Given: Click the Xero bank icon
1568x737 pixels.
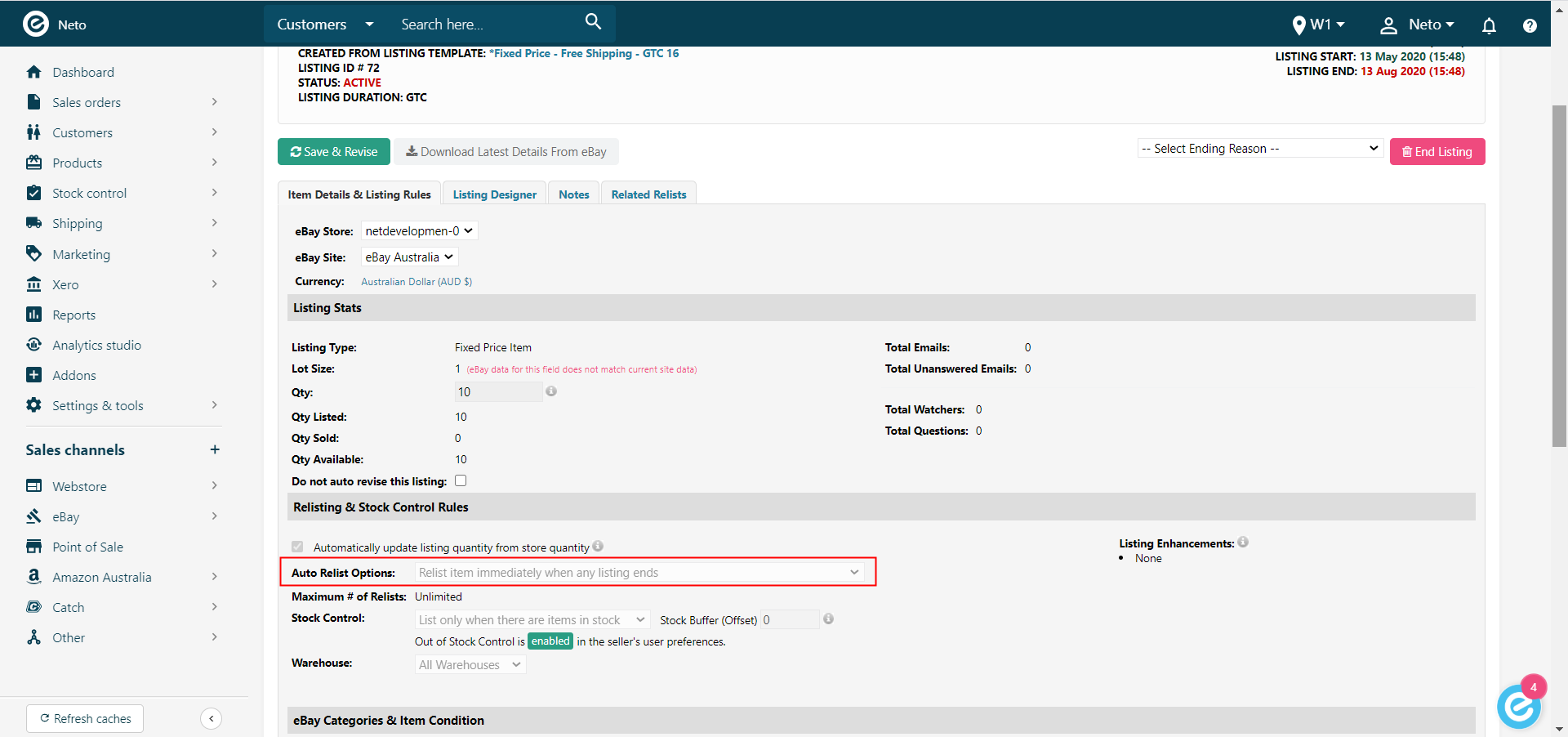Looking at the screenshot, I should pyautogui.click(x=33, y=284).
